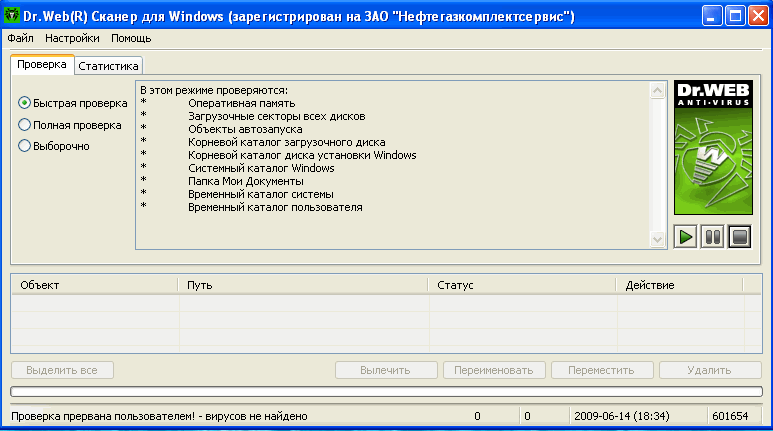
Task: Click the Папка Мои Документы line
Action: pos(246,181)
